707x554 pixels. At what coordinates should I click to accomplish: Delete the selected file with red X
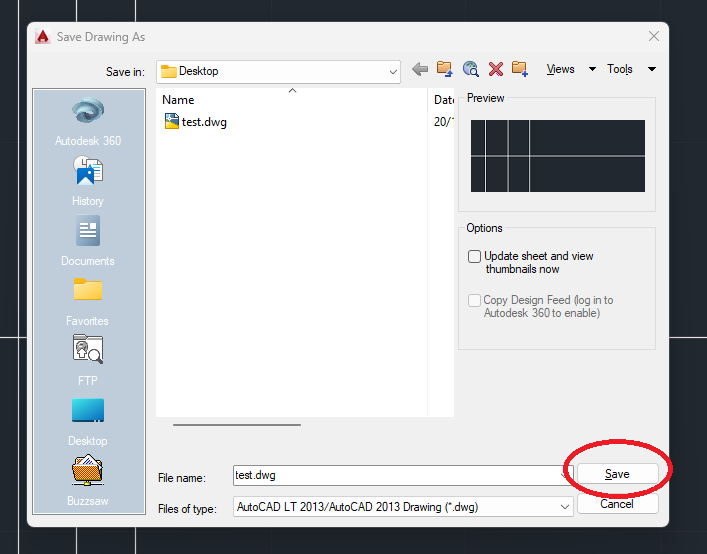[x=496, y=69]
